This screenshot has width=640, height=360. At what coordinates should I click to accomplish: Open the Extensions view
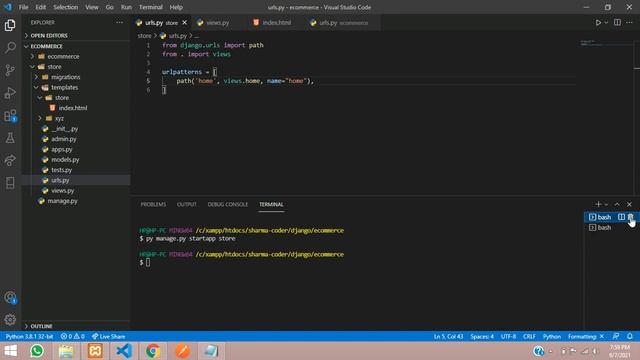[x=10, y=116]
